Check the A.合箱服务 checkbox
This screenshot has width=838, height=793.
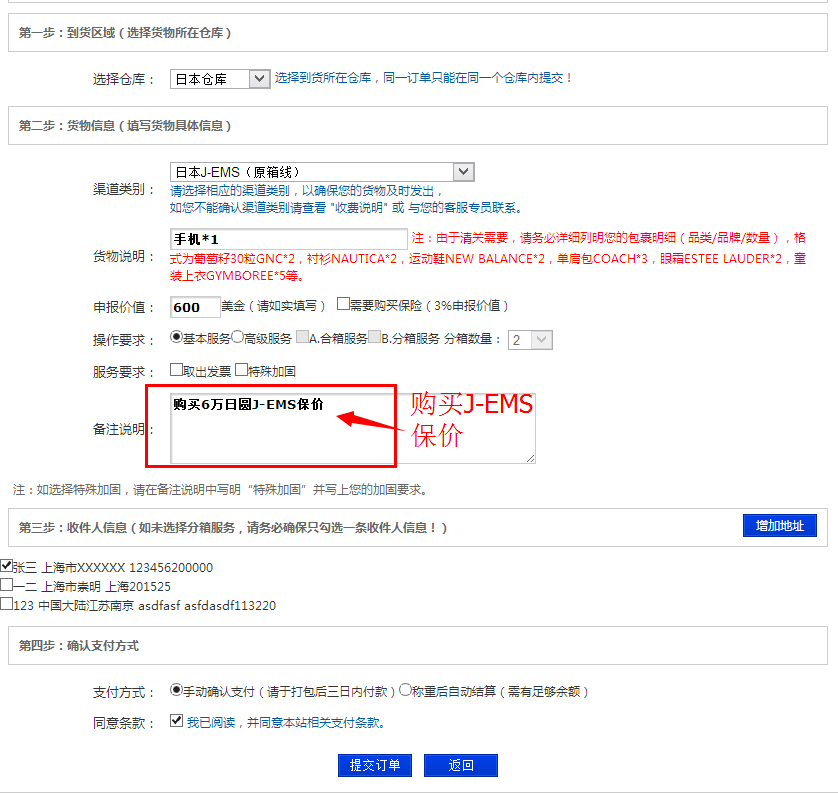coord(302,338)
